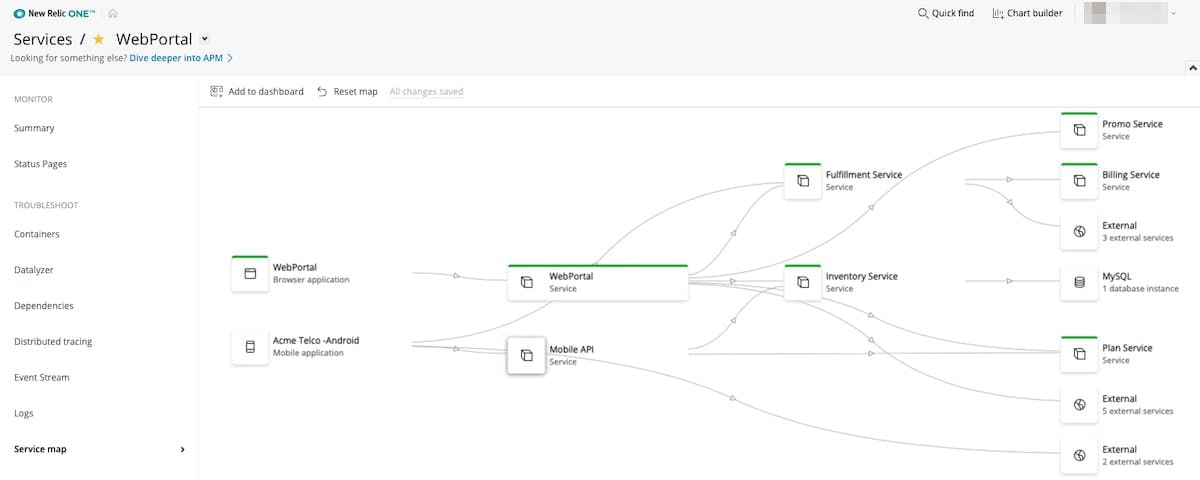Select the Inventory Service node icon

[x=803, y=282]
